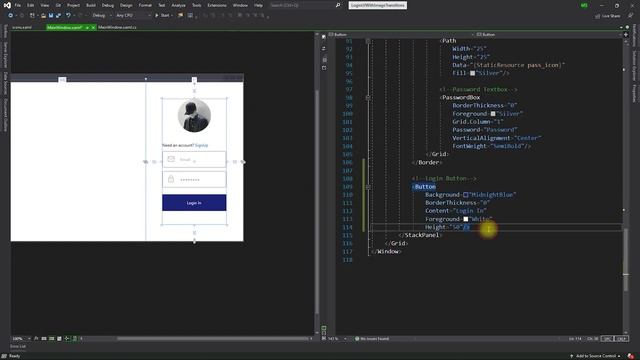The height and width of the screenshot is (360, 640).
Task: Switch to the Icons.xaml tab
Action: pyautogui.click(x=22, y=27)
